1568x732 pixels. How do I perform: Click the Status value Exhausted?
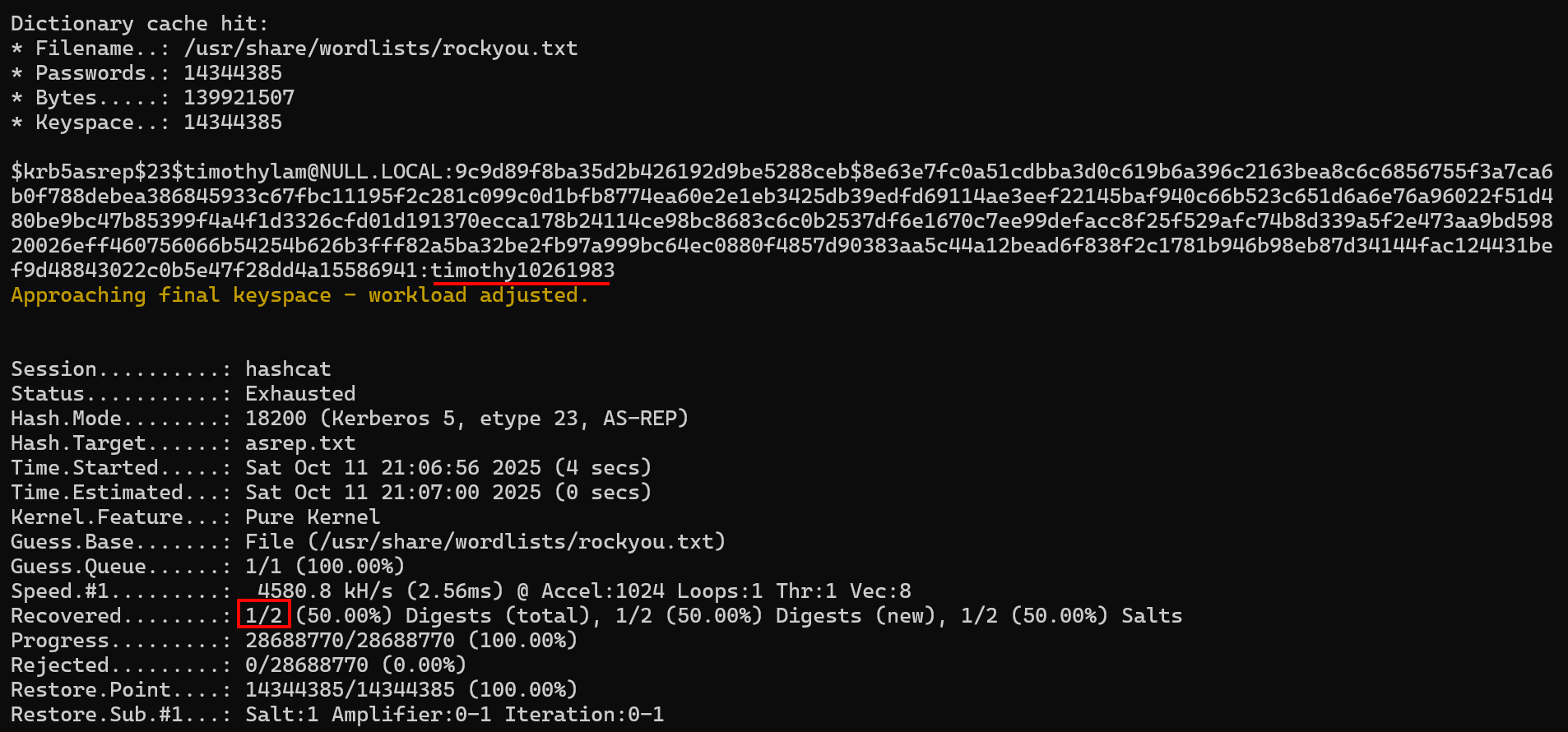pos(300,394)
